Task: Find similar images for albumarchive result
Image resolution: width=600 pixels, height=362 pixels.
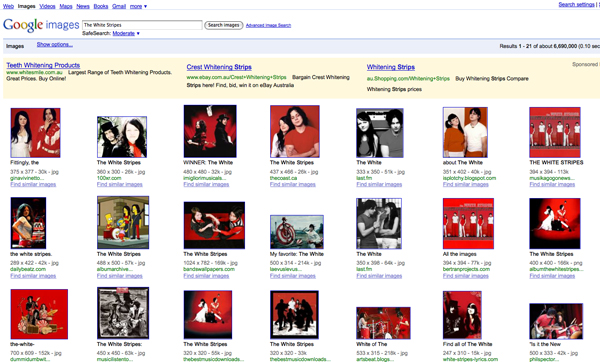Action: click(x=120, y=276)
